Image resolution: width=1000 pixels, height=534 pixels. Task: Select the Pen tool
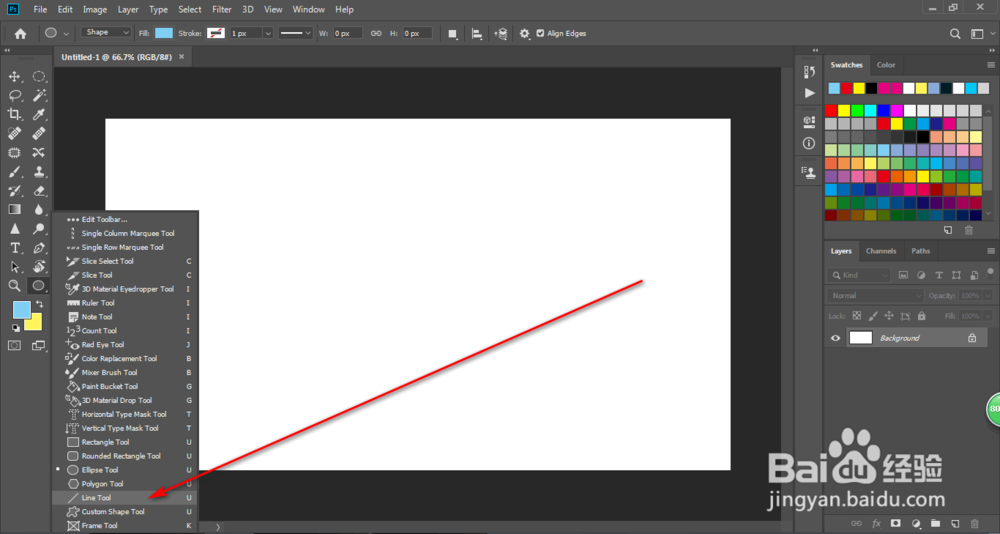coord(39,248)
